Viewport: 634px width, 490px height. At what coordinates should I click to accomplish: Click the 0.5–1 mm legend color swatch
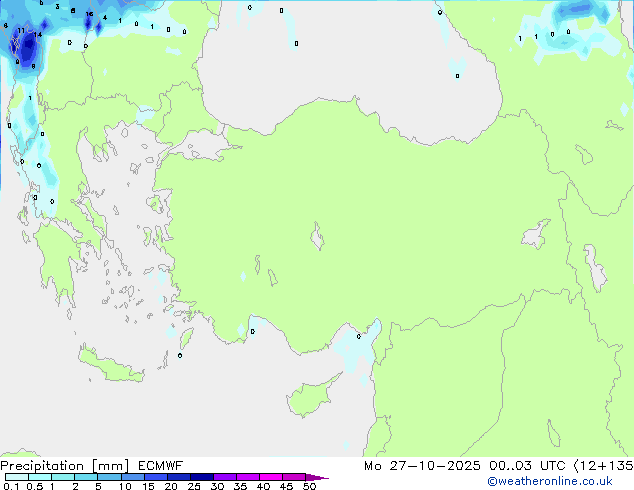(40, 477)
